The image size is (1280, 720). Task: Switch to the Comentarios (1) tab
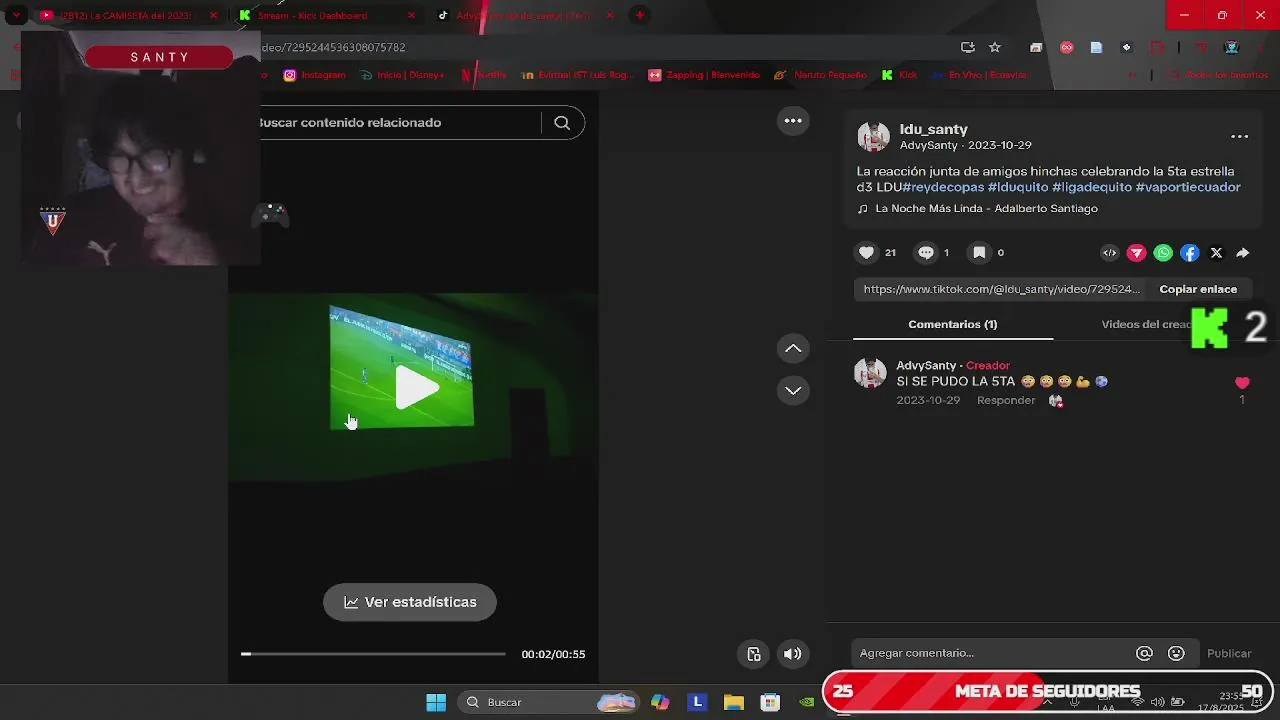point(952,324)
